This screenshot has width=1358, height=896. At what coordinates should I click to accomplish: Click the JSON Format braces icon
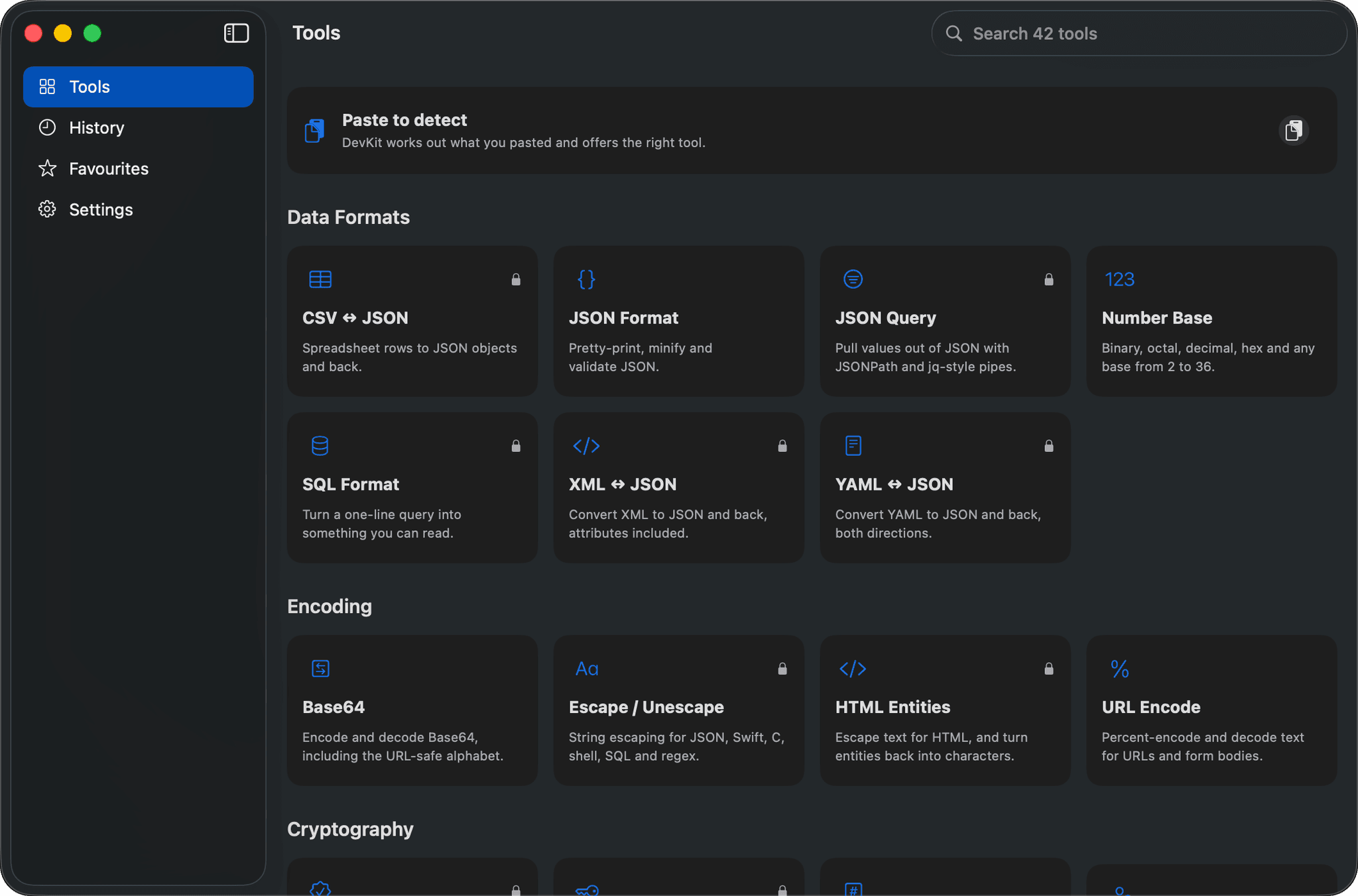pos(587,279)
